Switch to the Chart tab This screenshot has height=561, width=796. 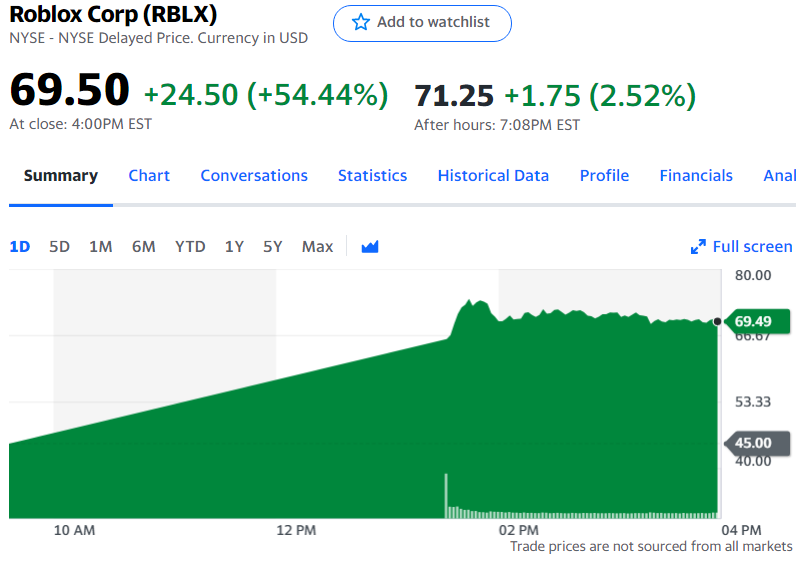click(149, 176)
